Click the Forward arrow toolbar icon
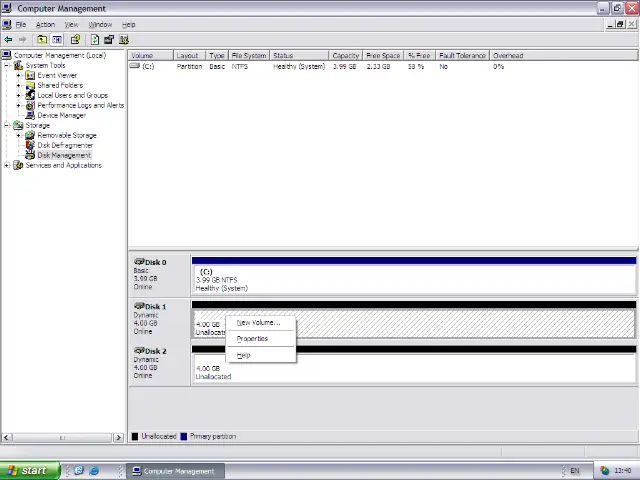The image size is (640, 480). click(22, 40)
